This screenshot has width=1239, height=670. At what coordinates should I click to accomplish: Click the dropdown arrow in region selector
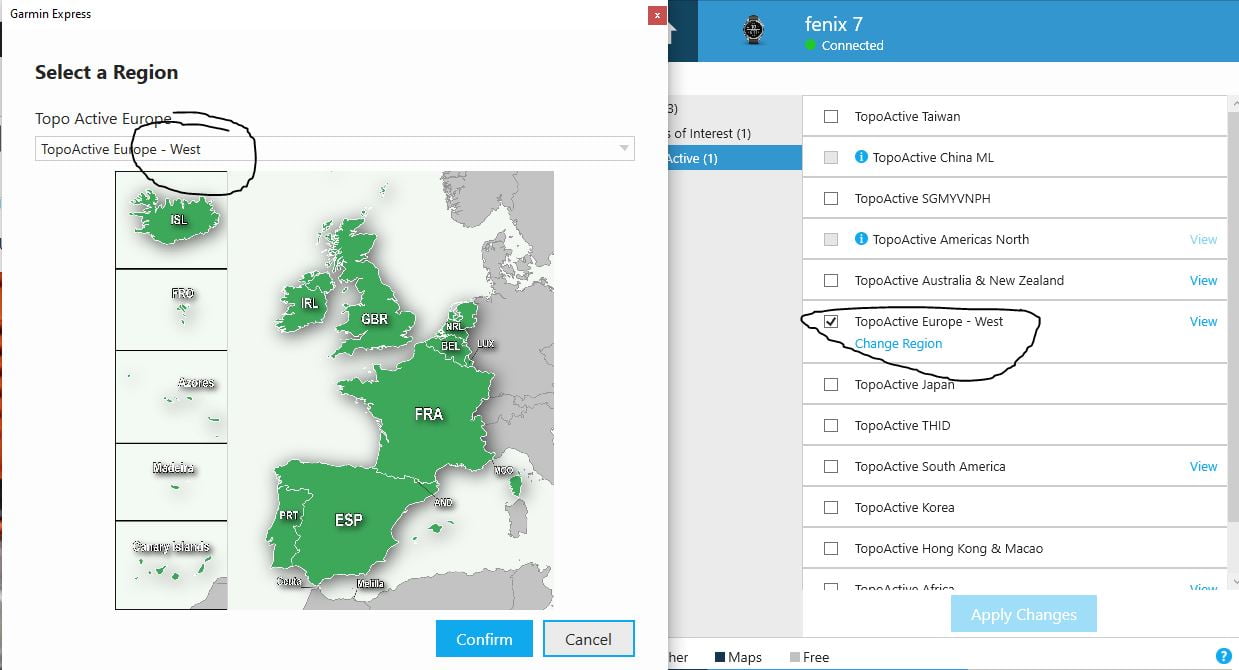click(624, 149)
